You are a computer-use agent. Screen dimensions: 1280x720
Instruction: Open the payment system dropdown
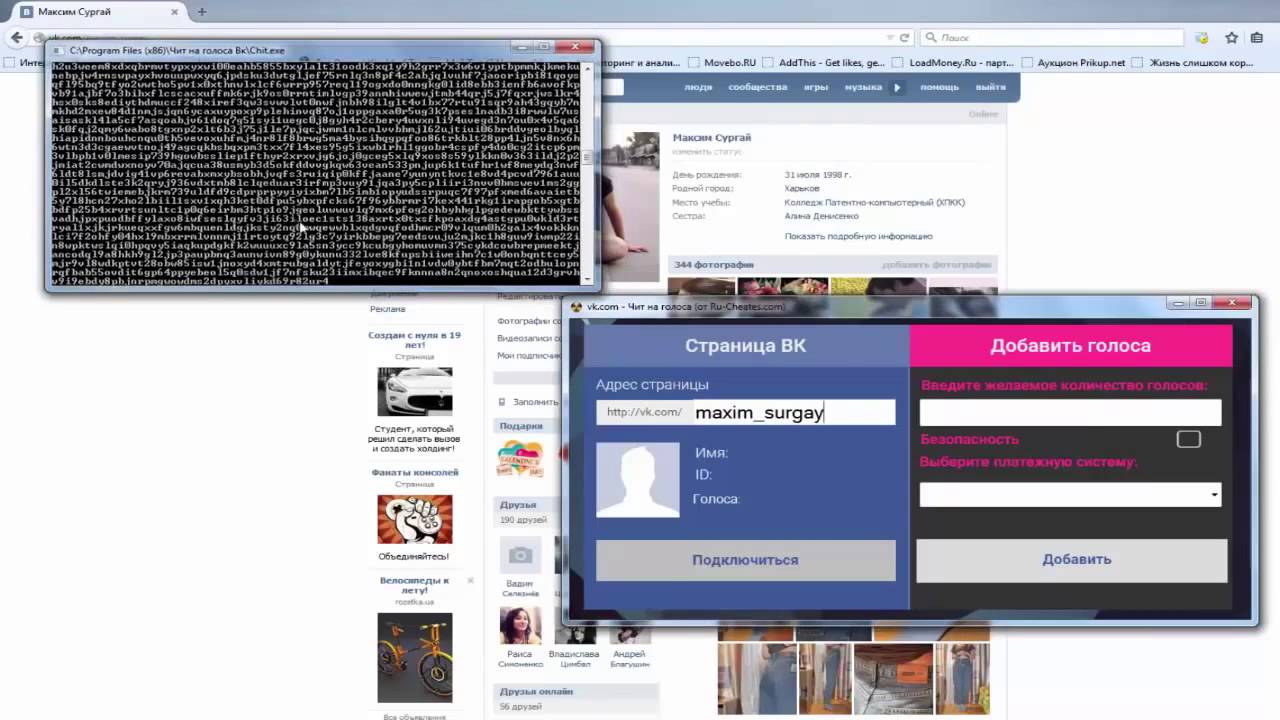(1070, 494)
